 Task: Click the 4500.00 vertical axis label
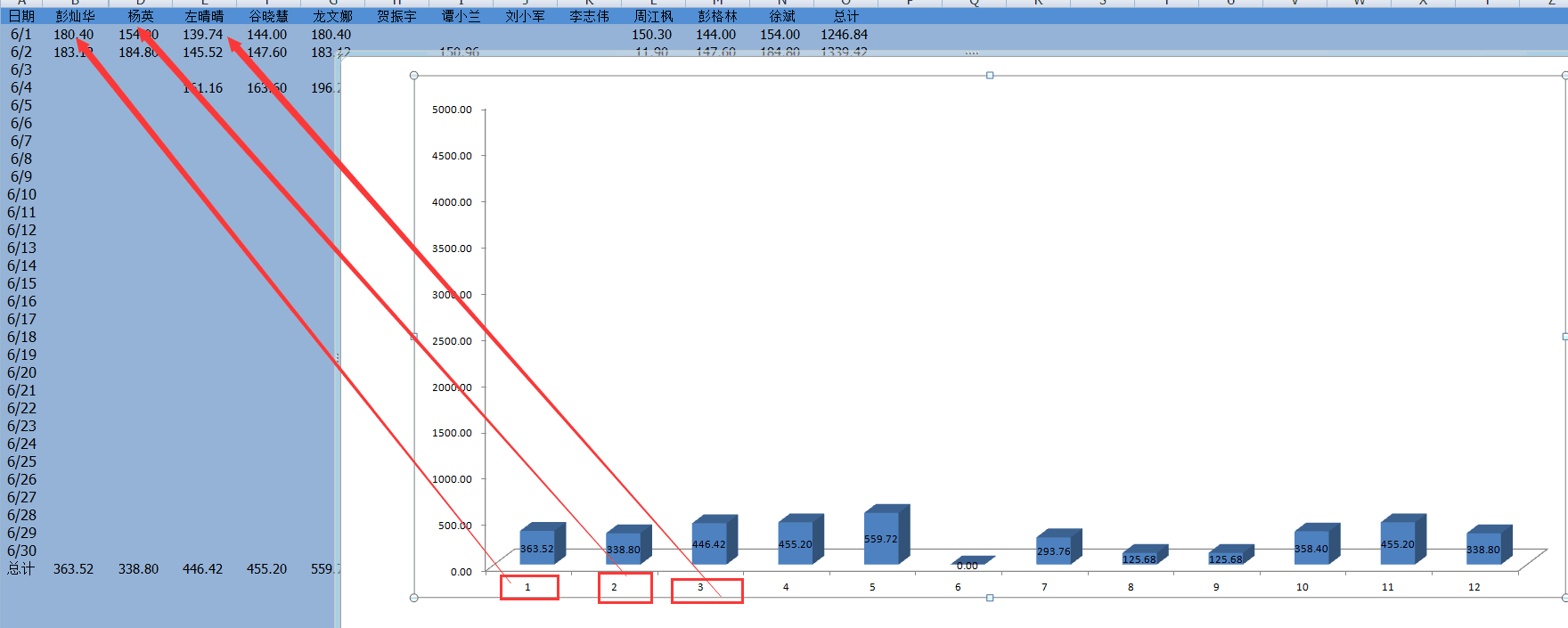[x=452, y=156]
